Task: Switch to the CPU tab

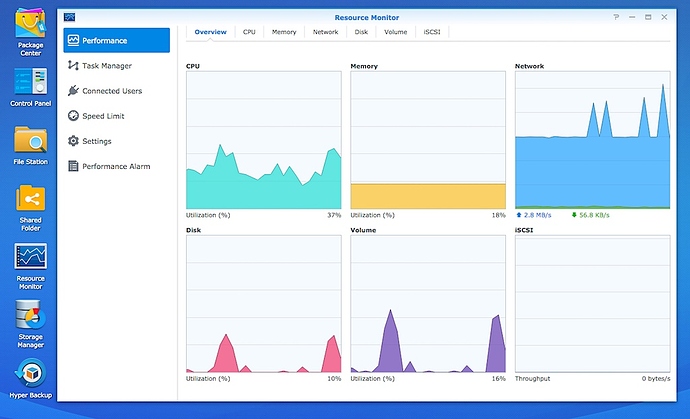Action: coord(249,32)
